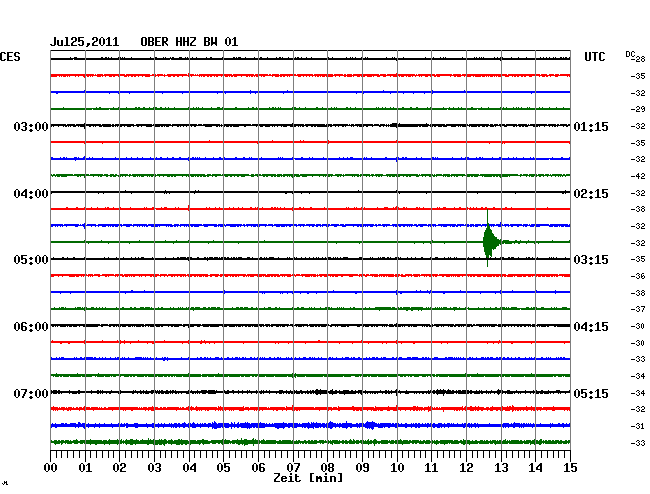Select the 07:00 local time label
The image size is (650, 494).
tap(31, 393)
